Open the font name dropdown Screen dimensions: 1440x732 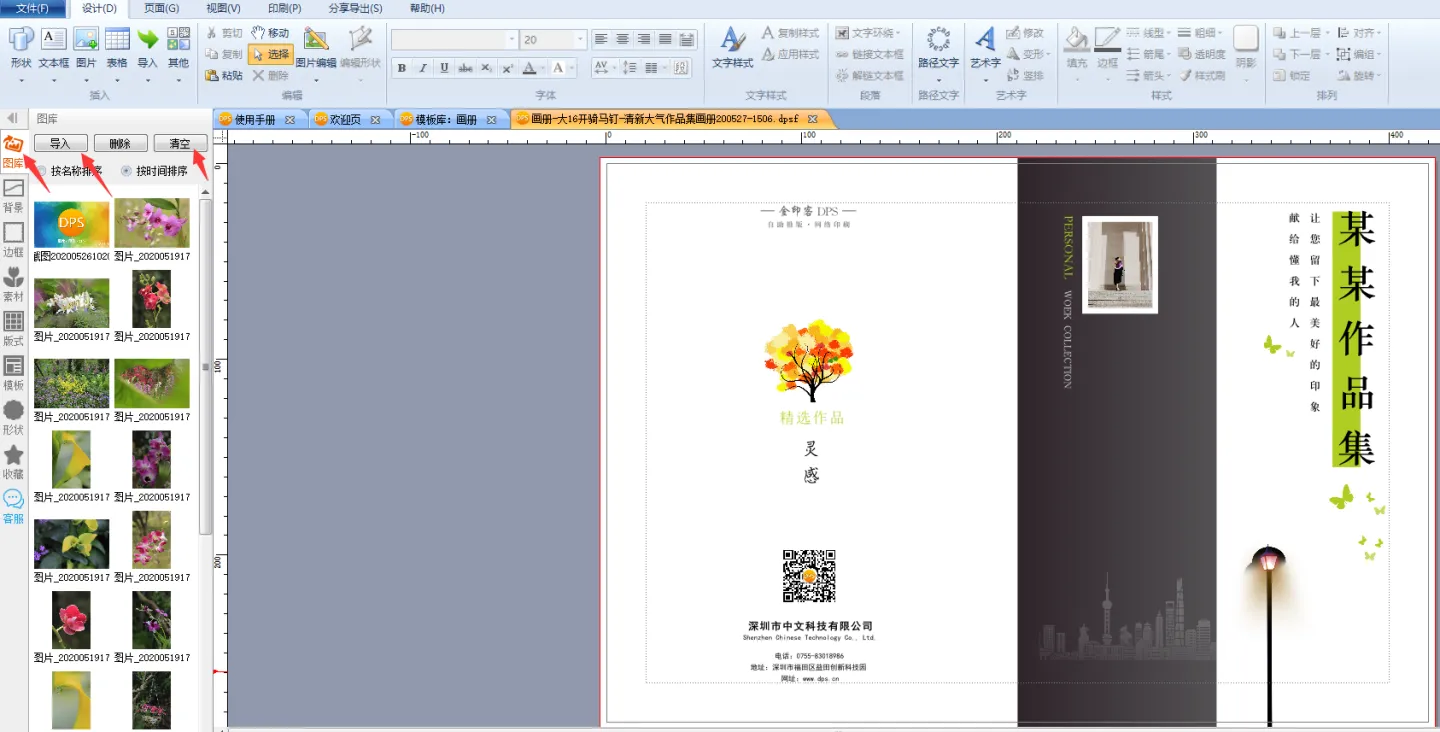click(512, 40)
